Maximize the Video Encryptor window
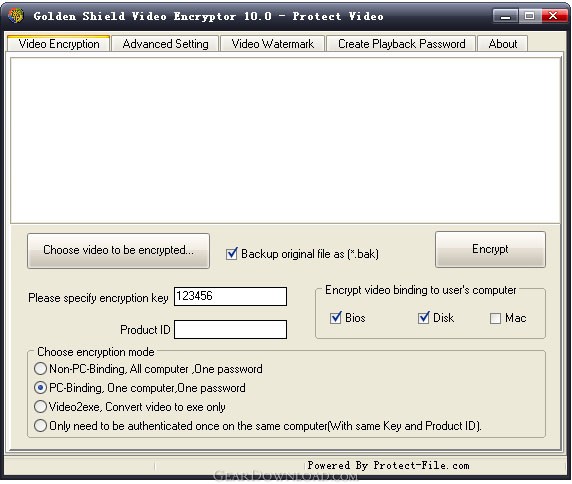Viewport: 572px width, 484px height. [529, 16]
